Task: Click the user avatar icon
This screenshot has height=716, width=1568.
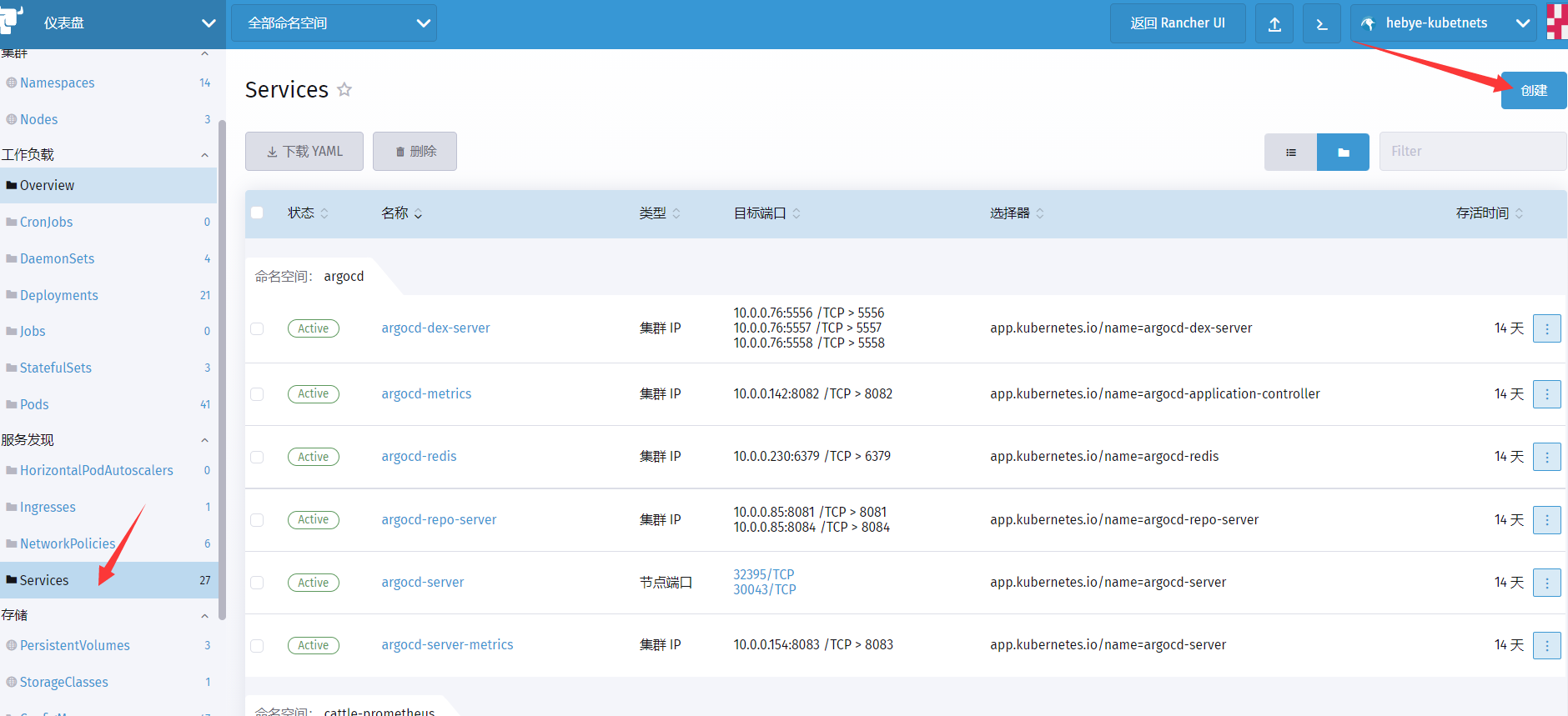Action: (1557, 23)
